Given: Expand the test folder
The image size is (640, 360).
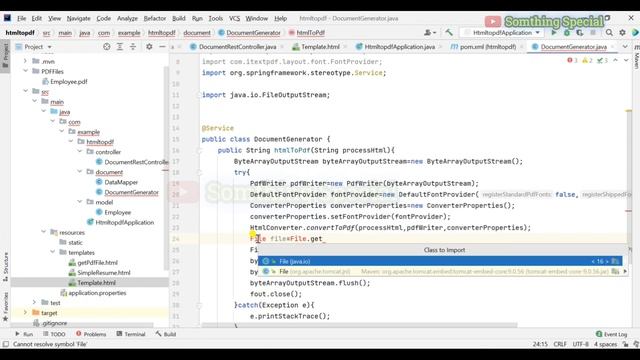Looking at the screenshot, I should coord(34,303).
